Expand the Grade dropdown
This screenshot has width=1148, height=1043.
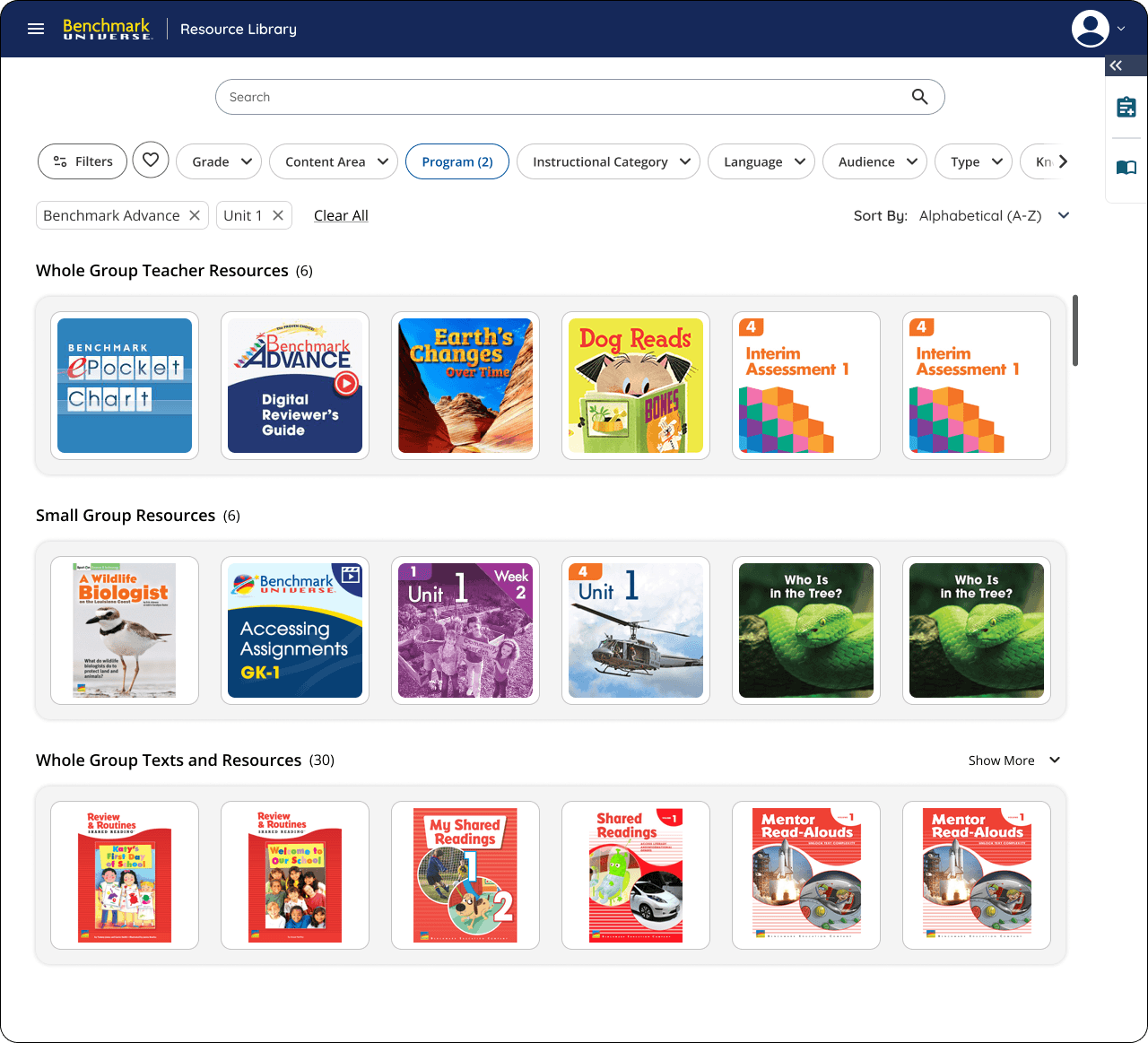tap(219, 161)
